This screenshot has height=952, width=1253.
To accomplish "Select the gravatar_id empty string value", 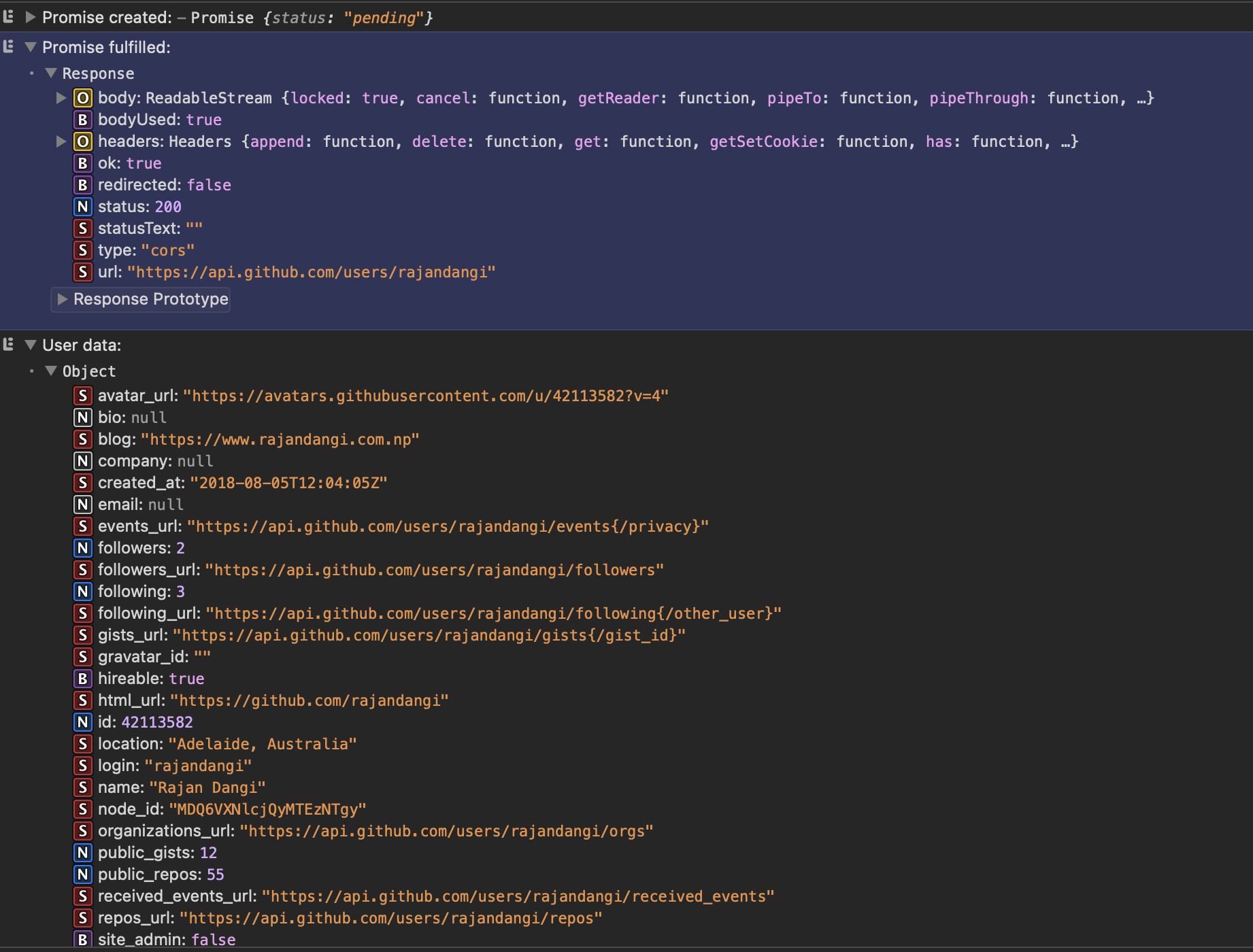I will [202, 657].
